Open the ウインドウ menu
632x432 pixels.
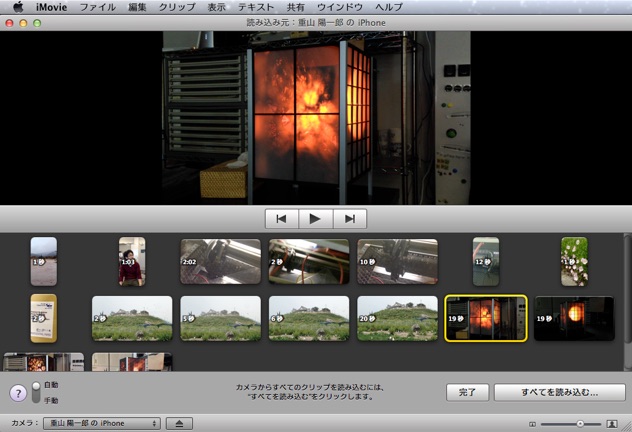pyautogui.click(x=340, y=7)
